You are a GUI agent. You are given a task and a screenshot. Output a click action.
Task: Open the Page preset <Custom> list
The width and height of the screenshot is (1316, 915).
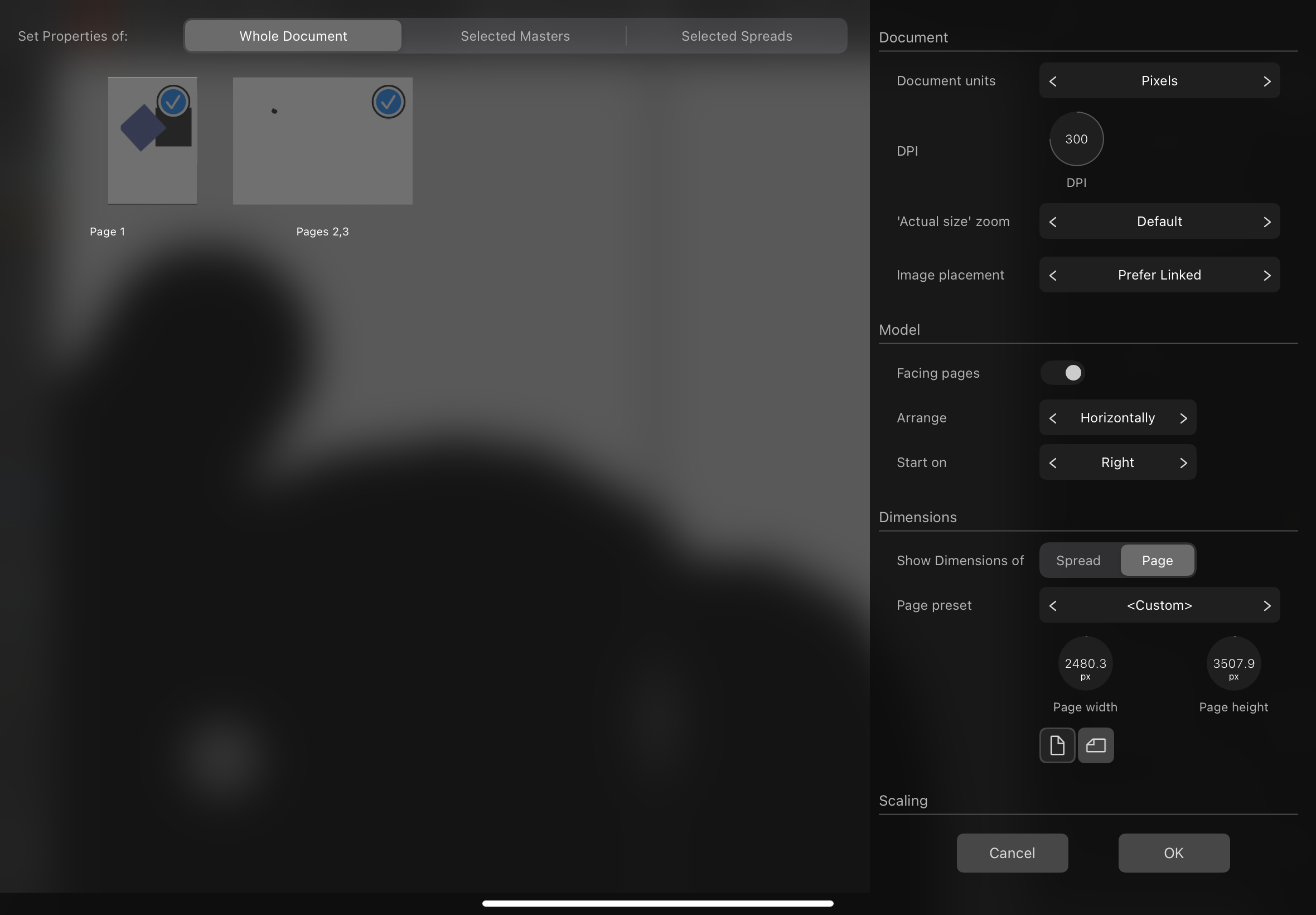click(1160, 605)
